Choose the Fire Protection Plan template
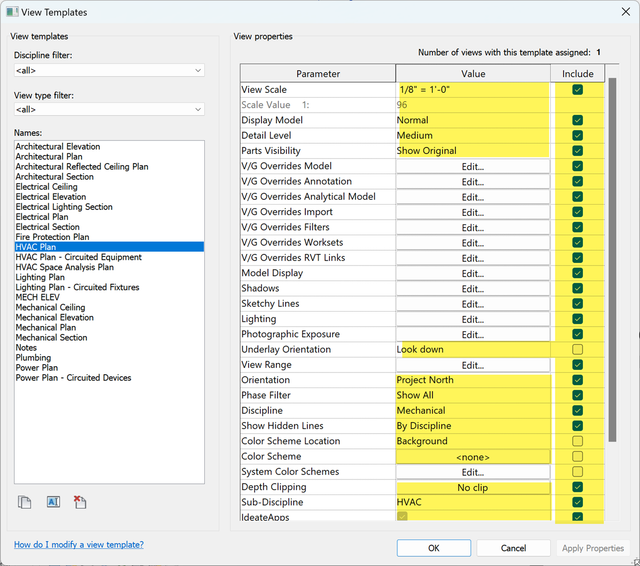This screenshot has height=566, width=640. tap(52, 237)
